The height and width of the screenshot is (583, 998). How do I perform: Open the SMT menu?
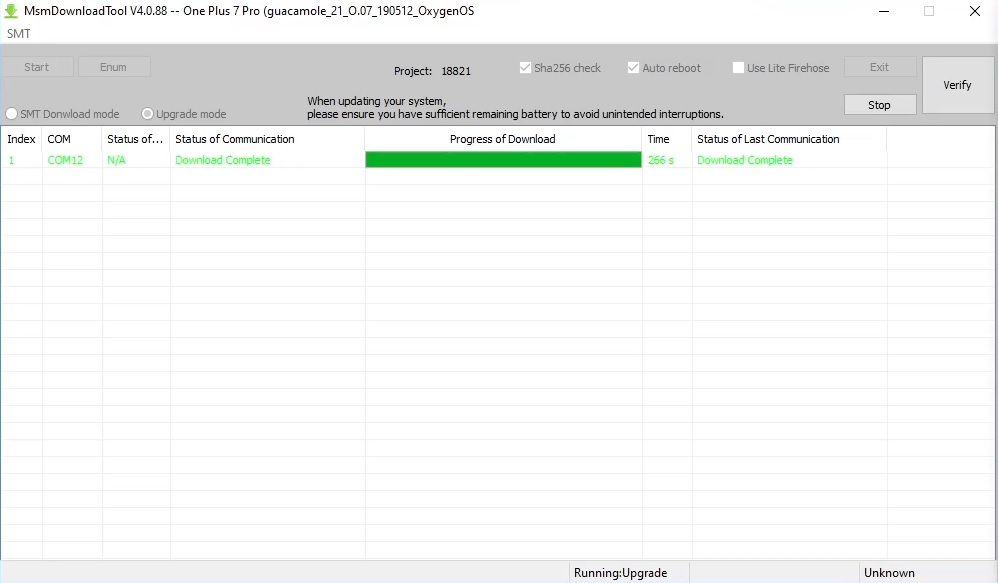(x=18, y=34)
